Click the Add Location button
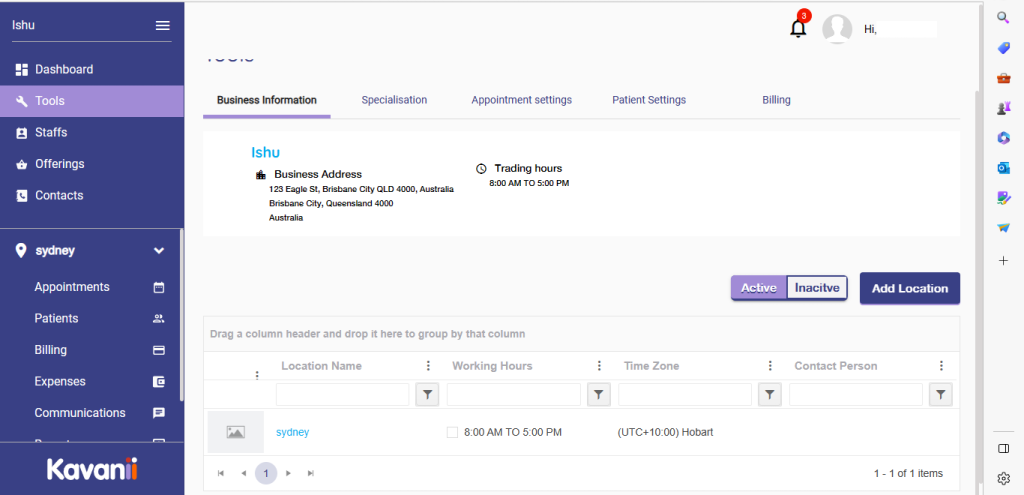1024x495 pixels. click(x=909, y=288)
